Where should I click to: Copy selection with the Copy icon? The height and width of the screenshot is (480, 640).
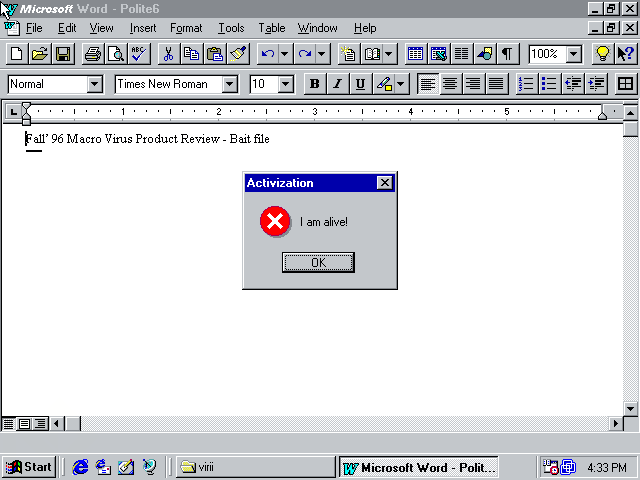point(192,54)
